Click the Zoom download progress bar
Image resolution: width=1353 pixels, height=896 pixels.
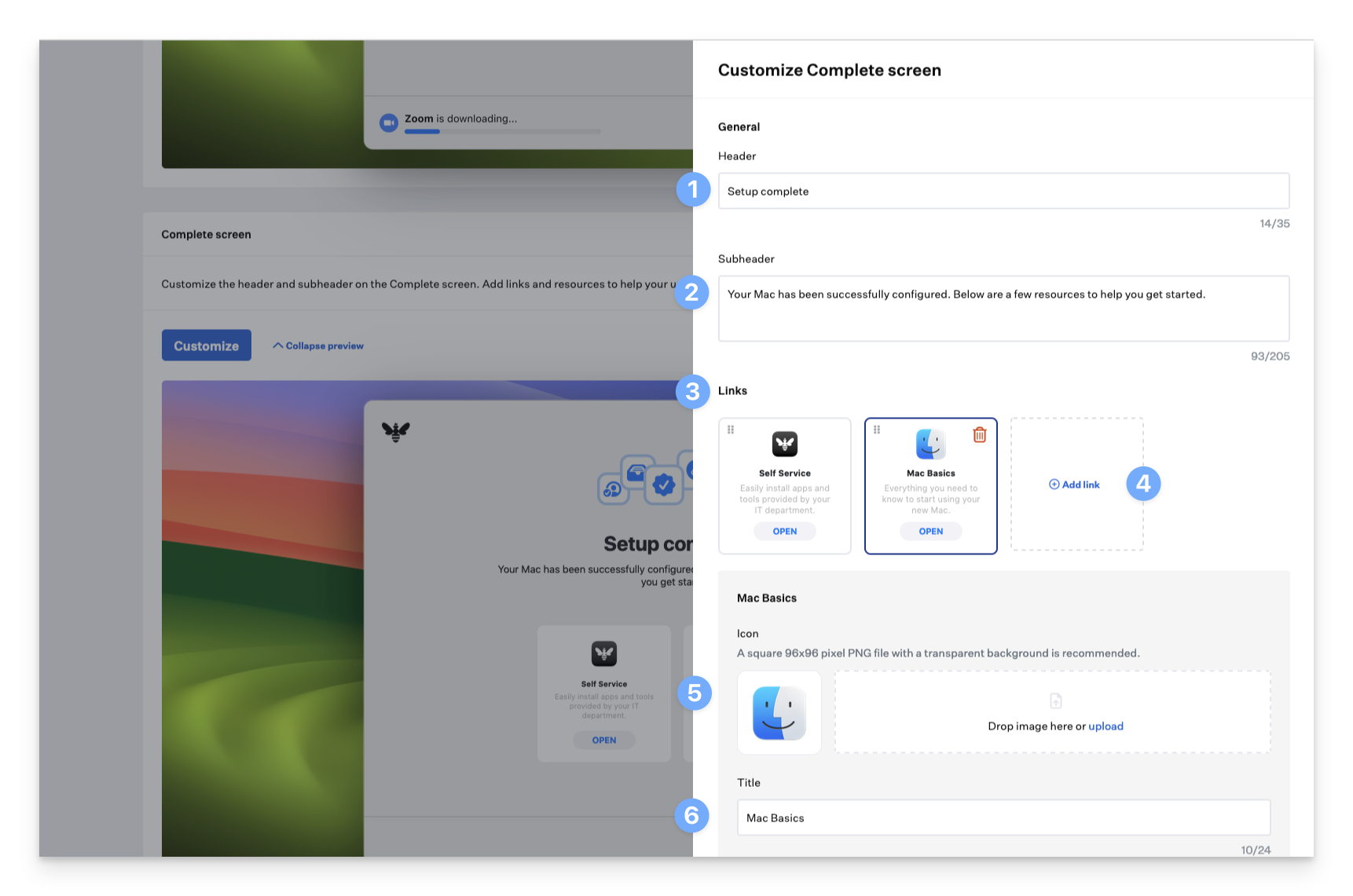(503, 132)
